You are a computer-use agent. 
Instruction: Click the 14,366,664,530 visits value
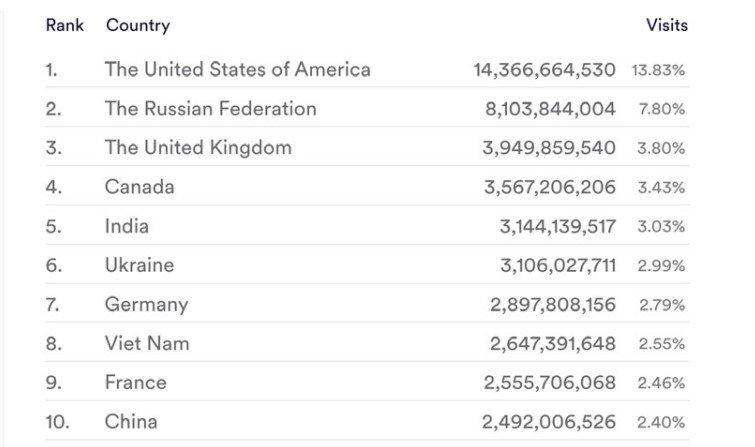(x=545, y=70)
